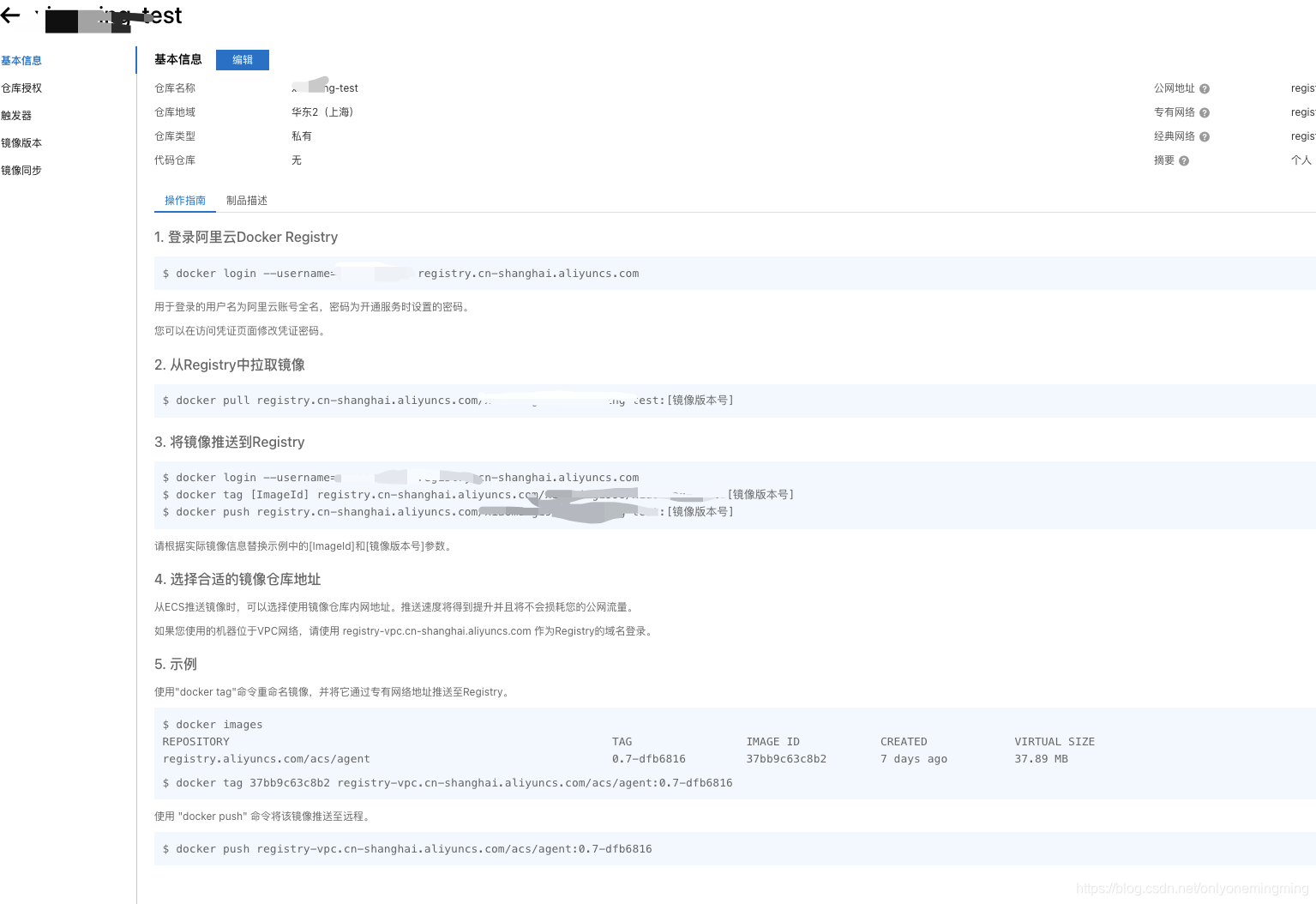Click heading 5. 示例
The image size is (1316, 904).
[x=176, y=664]
